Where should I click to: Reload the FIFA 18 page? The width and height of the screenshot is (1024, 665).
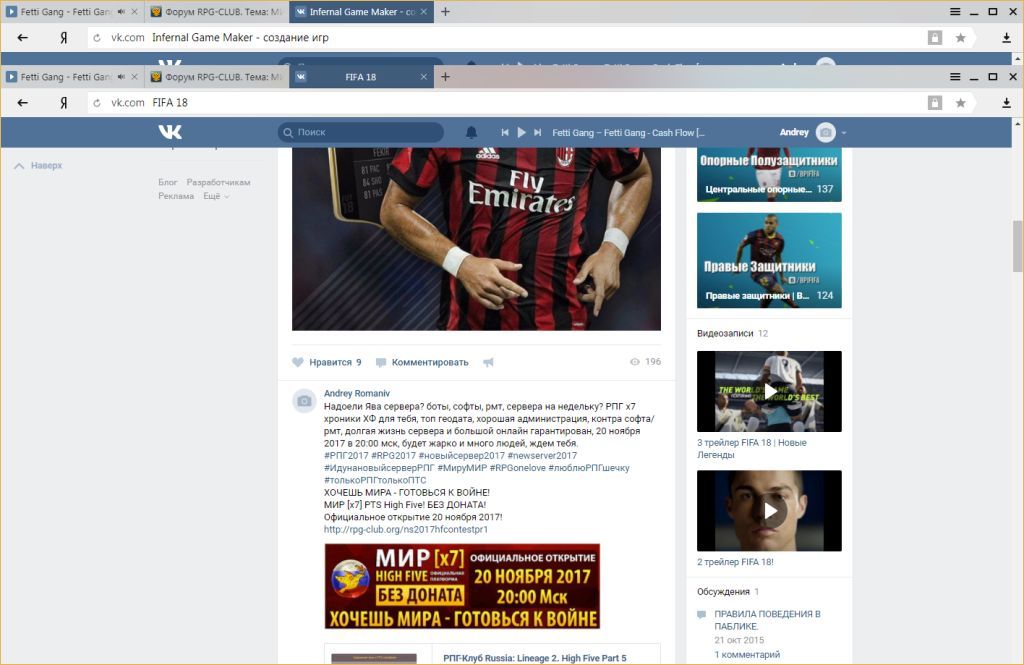tap(97, 103)
